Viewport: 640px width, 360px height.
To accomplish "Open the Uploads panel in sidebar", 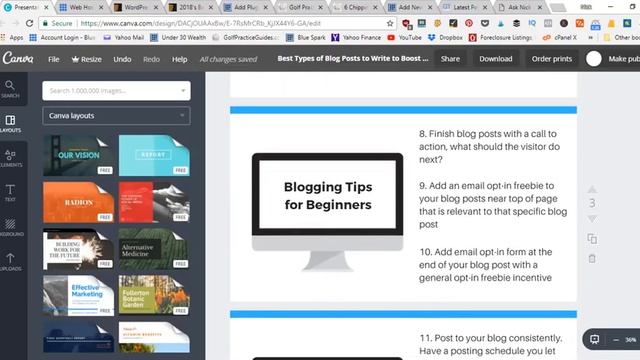I will (x=10, y=262).
